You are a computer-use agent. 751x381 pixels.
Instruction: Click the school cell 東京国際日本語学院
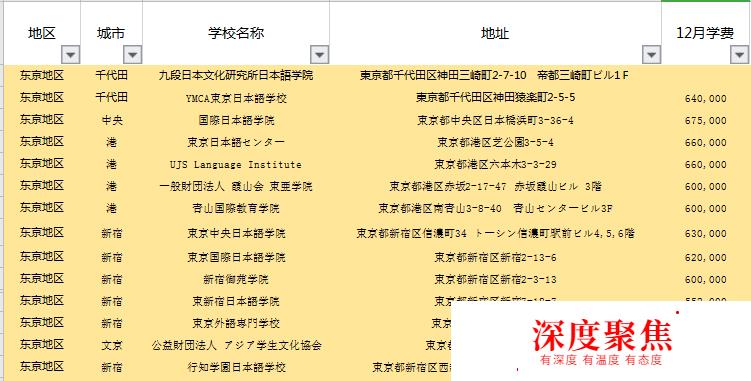point(236,257)
